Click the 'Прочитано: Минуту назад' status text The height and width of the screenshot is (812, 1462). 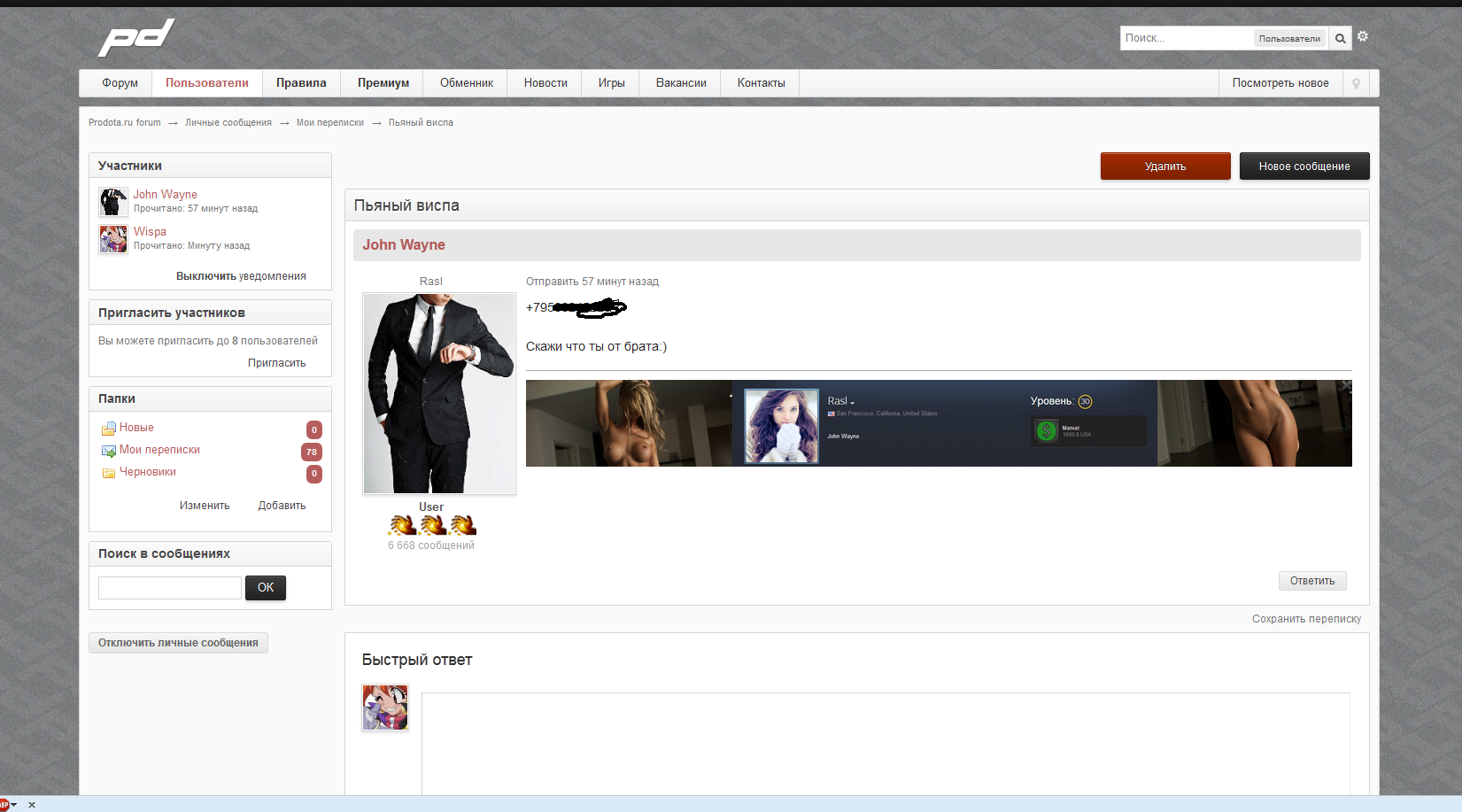[x=192, y=246]
